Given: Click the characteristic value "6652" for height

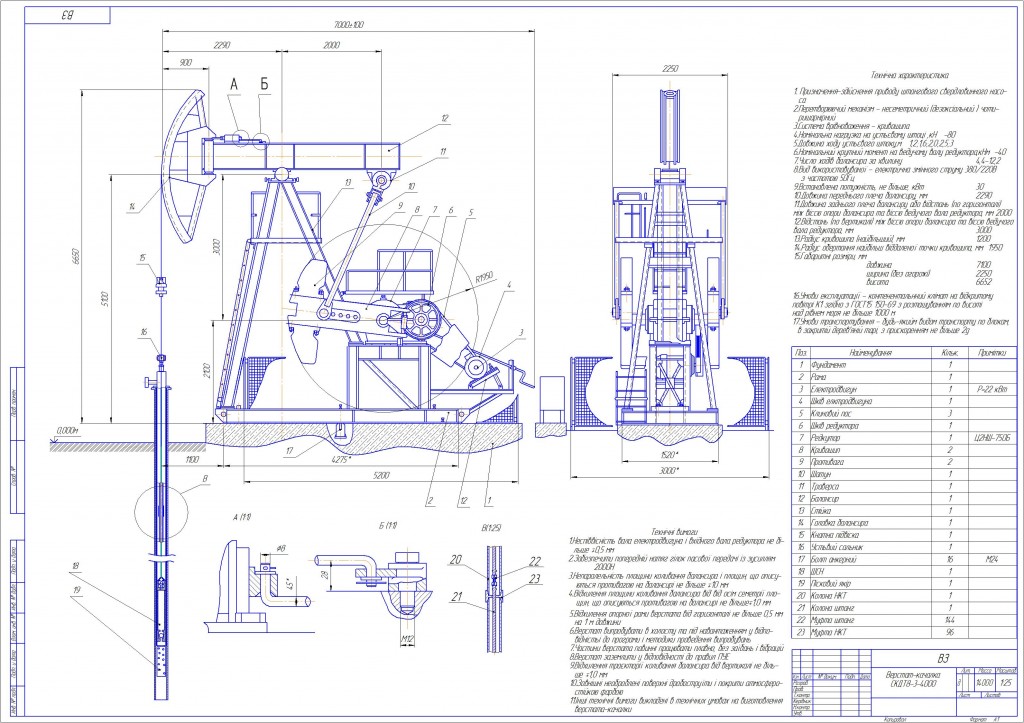Looking at the screenshot, I should click(x=983, y=283).
